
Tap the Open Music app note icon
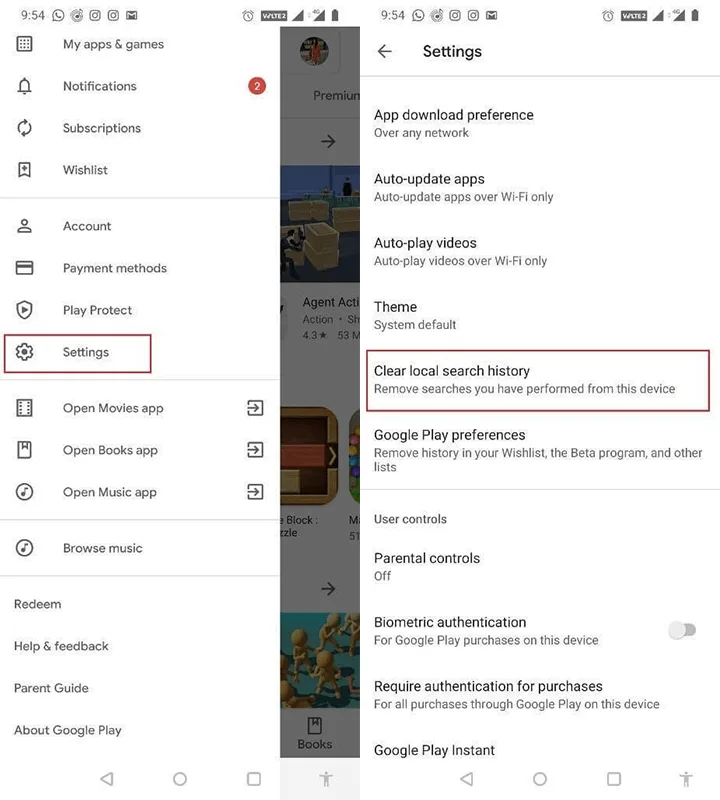click(x=24, y=492)
